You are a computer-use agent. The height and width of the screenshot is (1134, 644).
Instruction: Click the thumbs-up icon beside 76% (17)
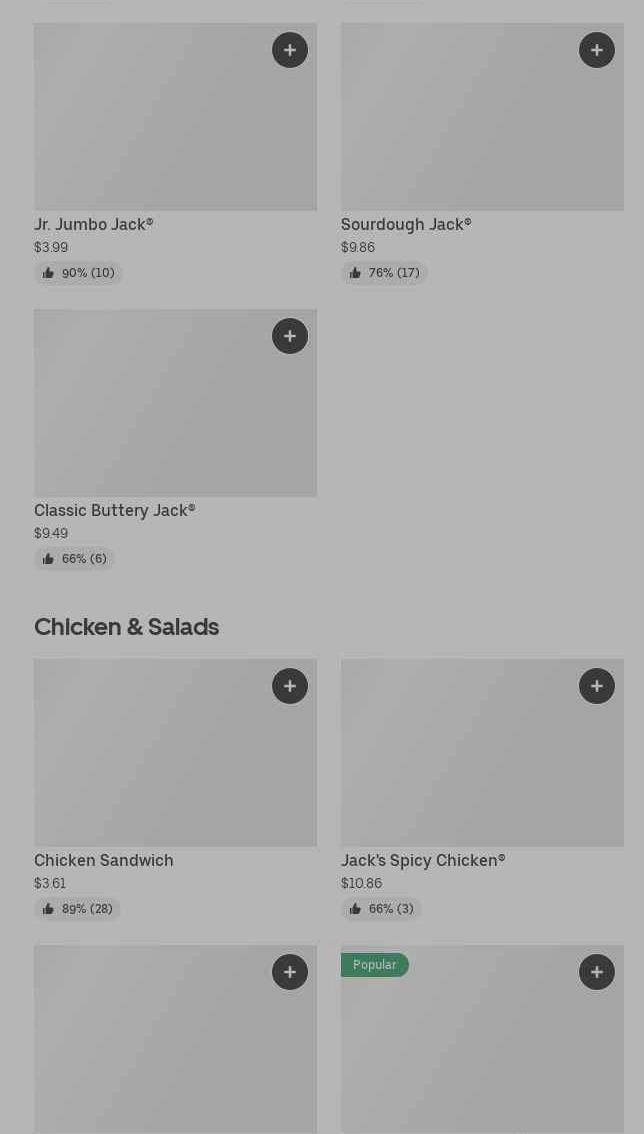tap(355, 273)
